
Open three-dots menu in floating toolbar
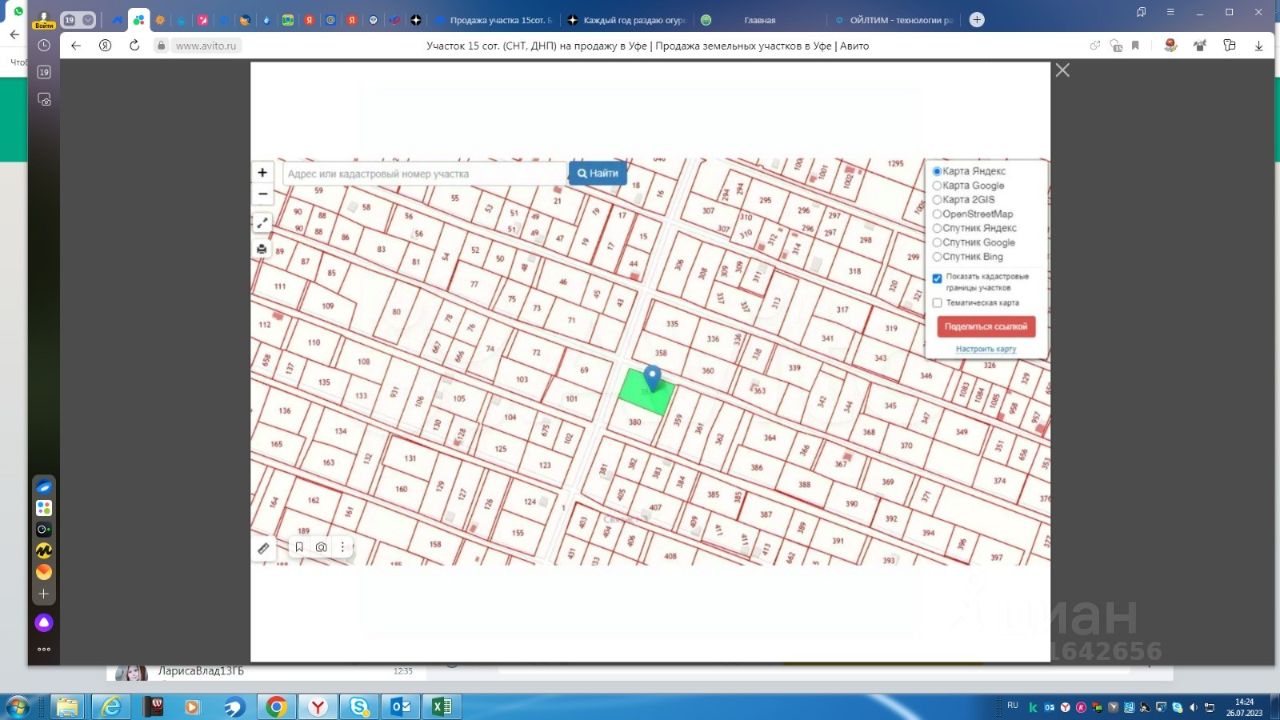click(x=342, y=547)
